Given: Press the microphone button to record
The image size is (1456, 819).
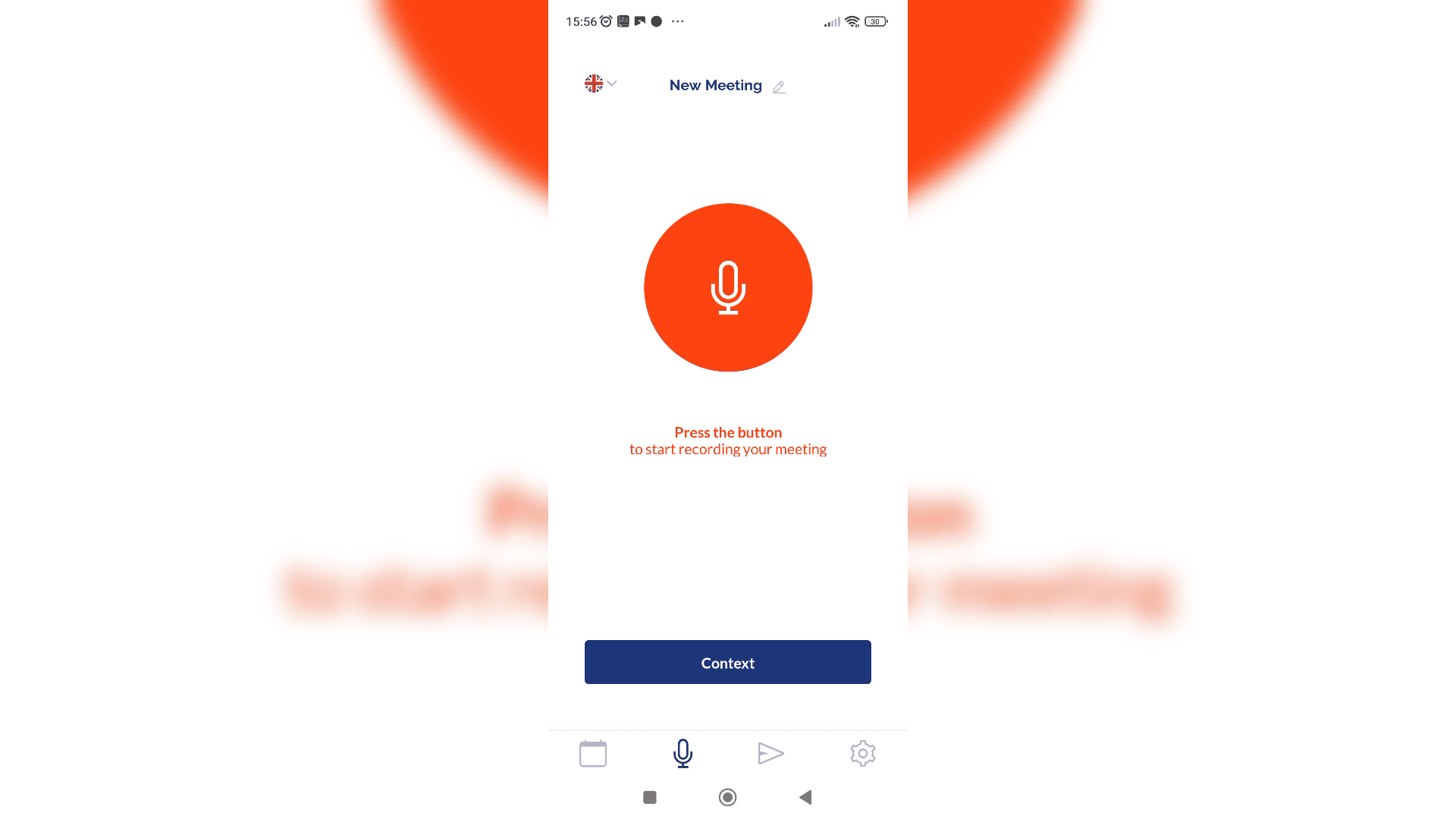Looking at the screenshot, I should (728, 287).
